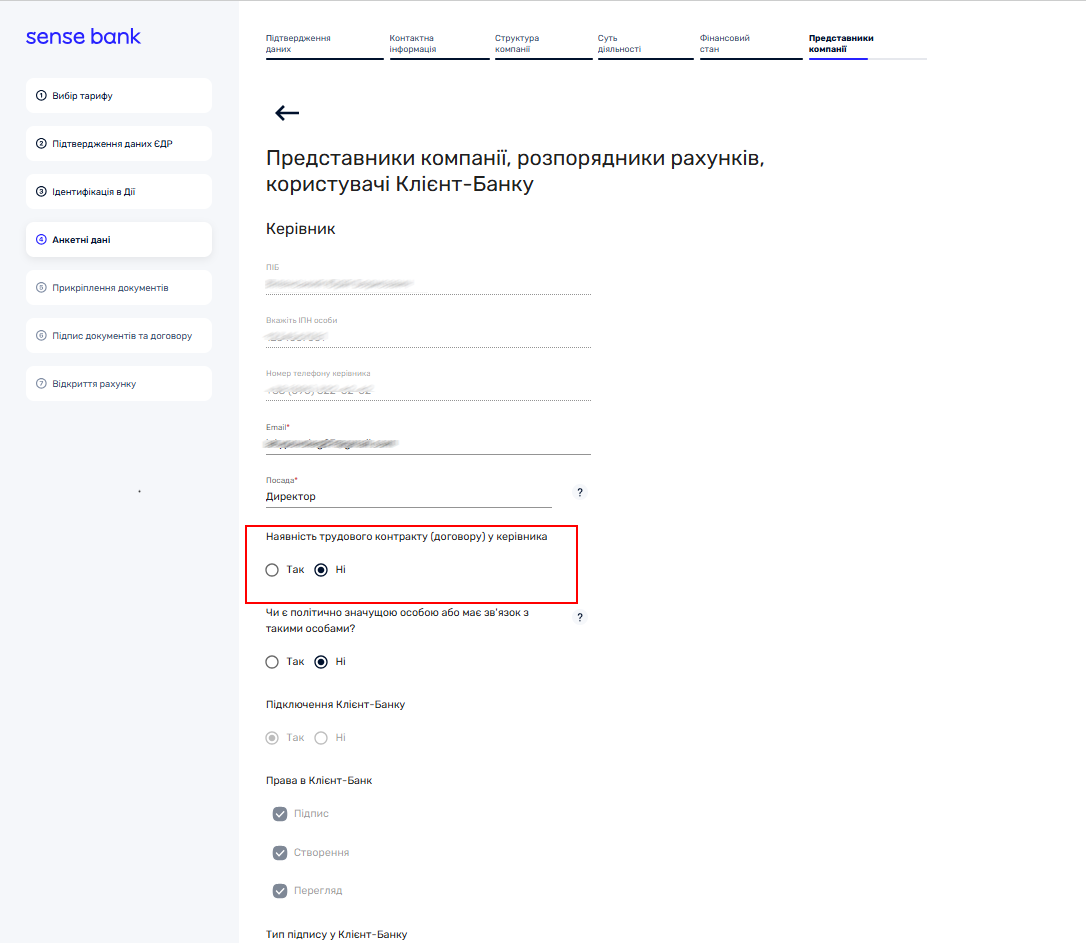Choose Так for politically exposed person
The image size is (1086, 943).
(x=272, y=662)
